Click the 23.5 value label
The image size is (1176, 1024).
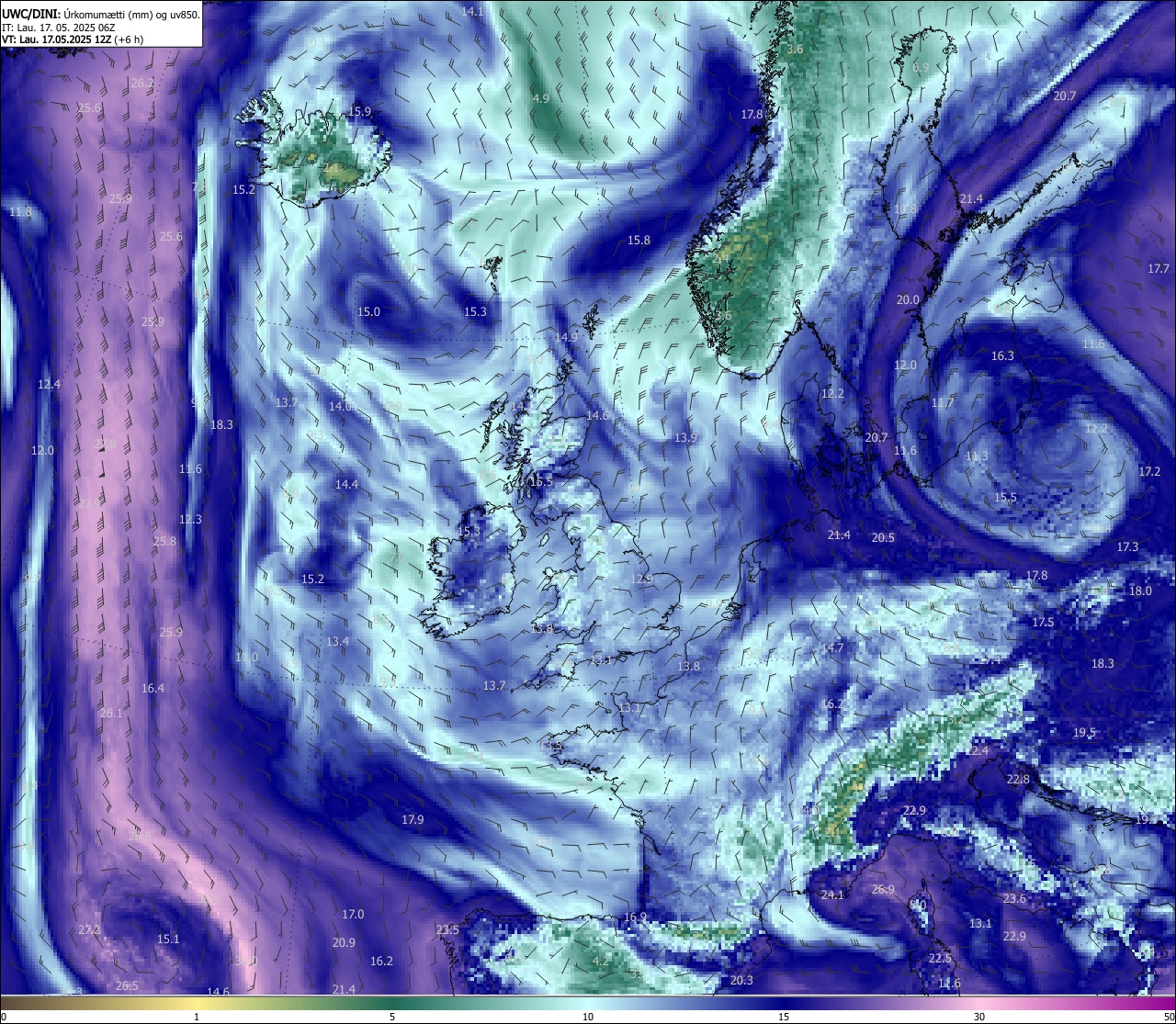(447, 929)
